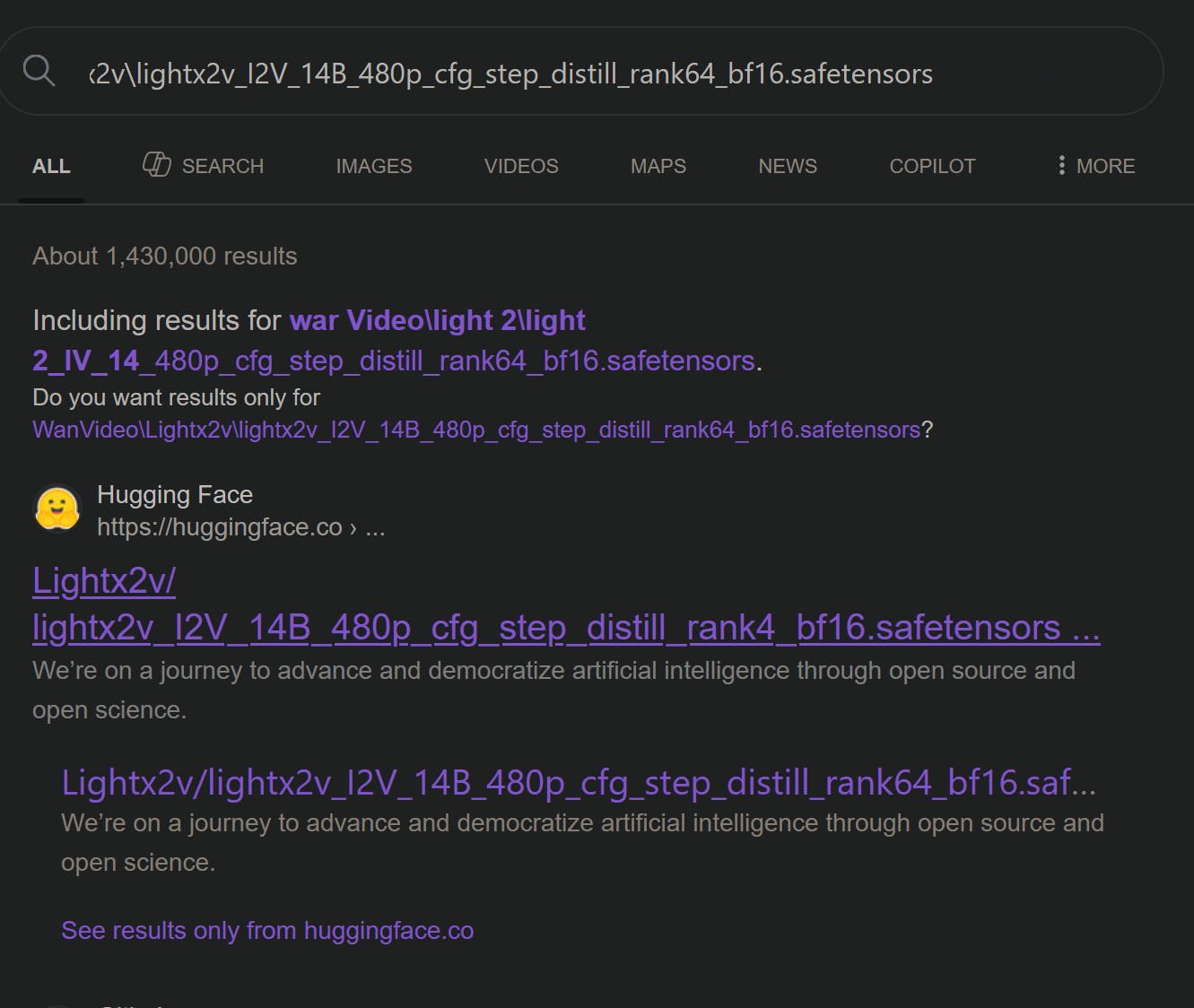Open the VIDEOS tab
Screen dimensions: 1194x1008
521,167
